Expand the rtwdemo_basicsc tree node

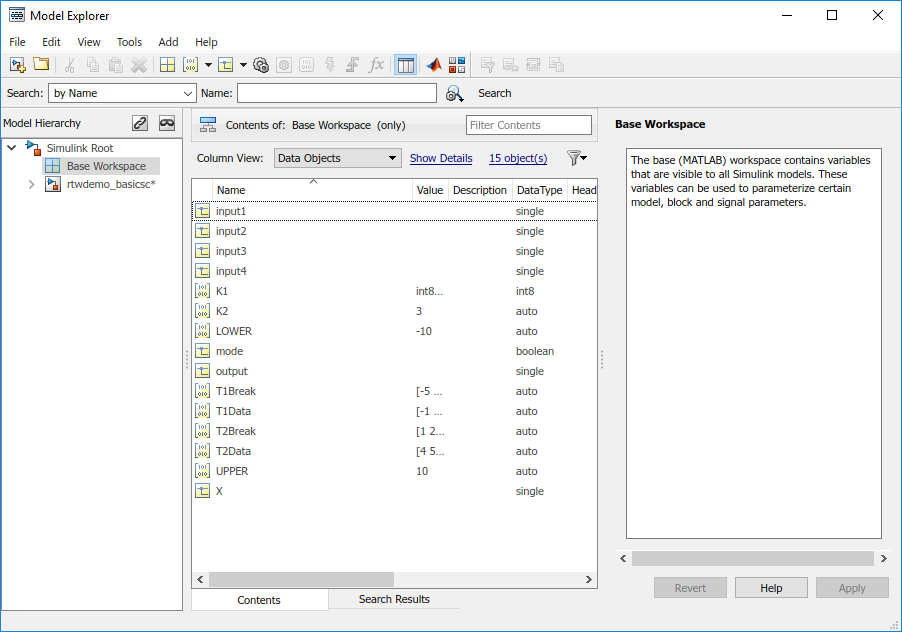click(32, 184)
